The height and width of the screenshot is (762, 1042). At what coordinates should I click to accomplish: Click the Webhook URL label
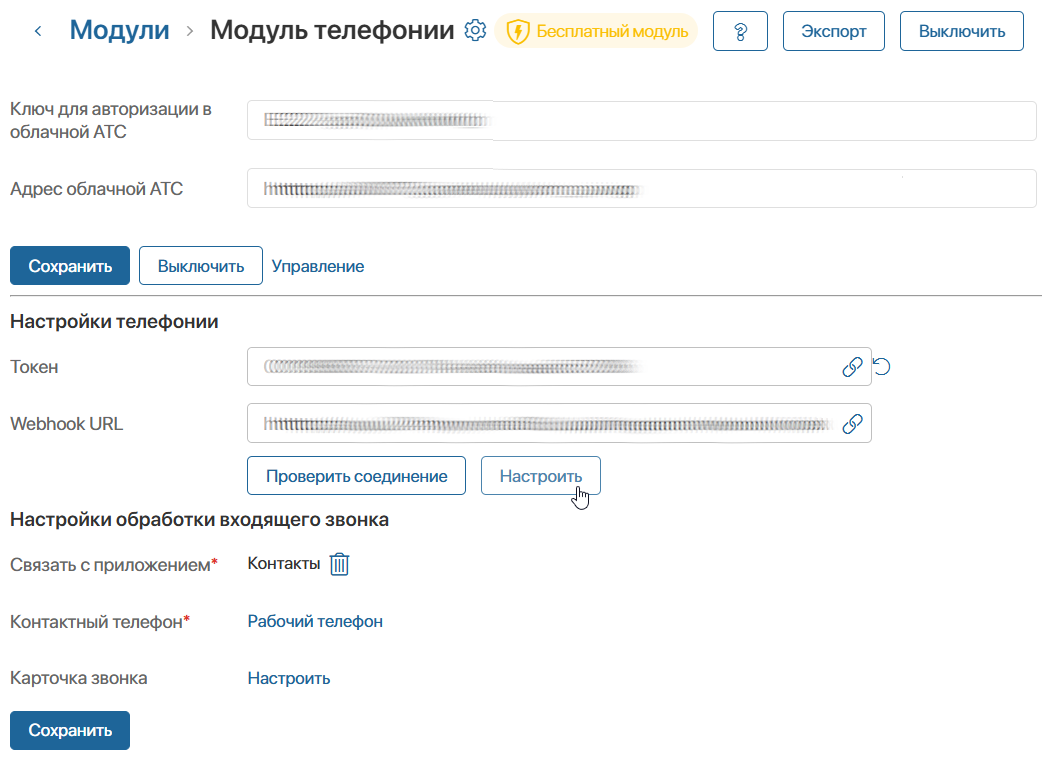pyautogui.click(x=66, y=424)
